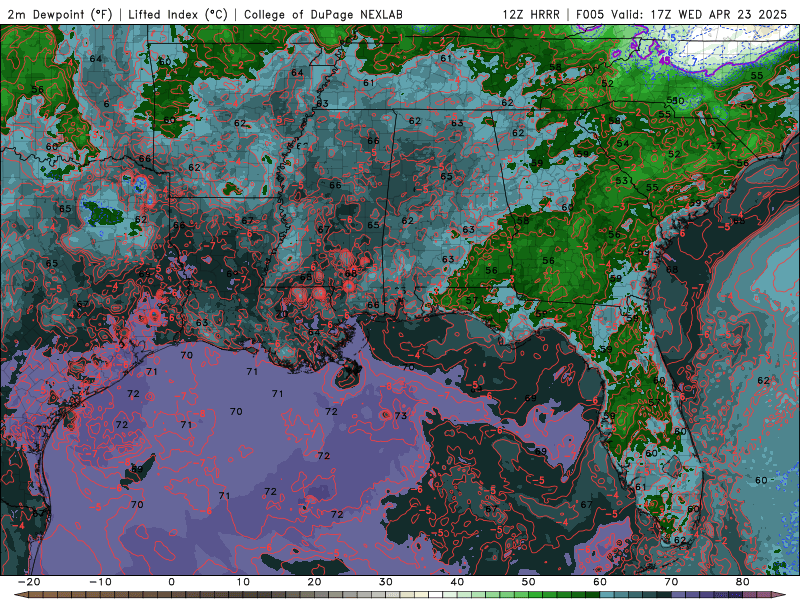Click the '10' label on the color scale

(243, 582)
